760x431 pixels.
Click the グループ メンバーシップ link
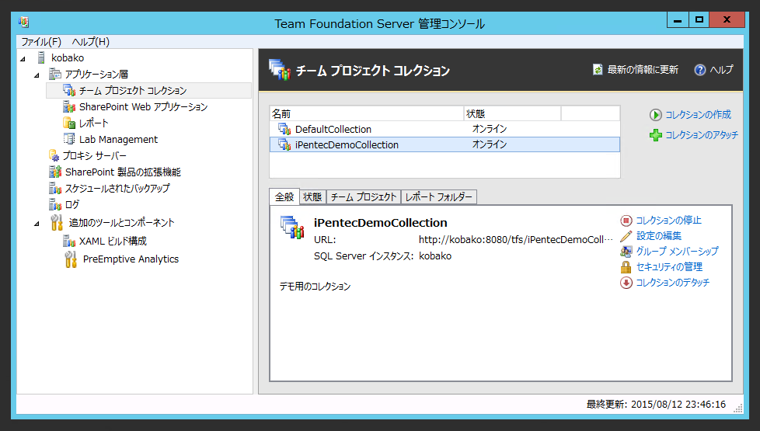tap(677, 252)
